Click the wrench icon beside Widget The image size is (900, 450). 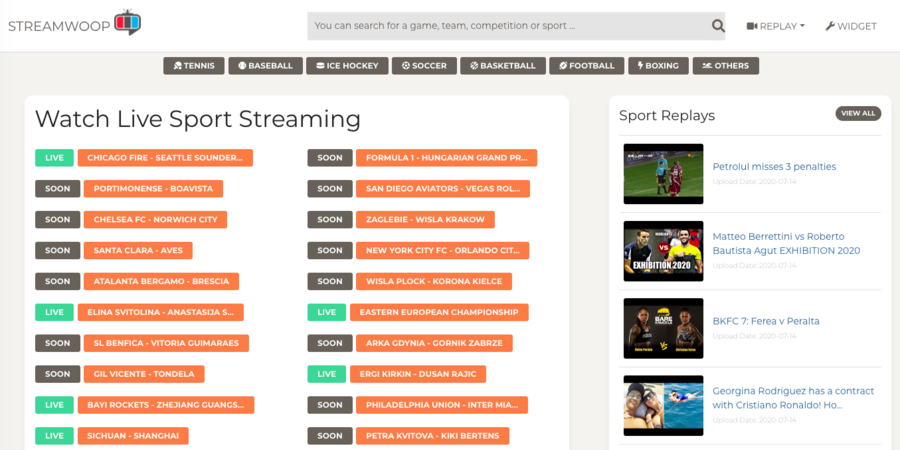click(830, 26)
